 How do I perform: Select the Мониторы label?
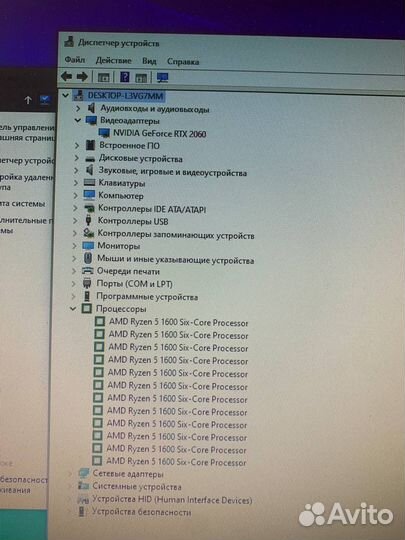[118, 246]
